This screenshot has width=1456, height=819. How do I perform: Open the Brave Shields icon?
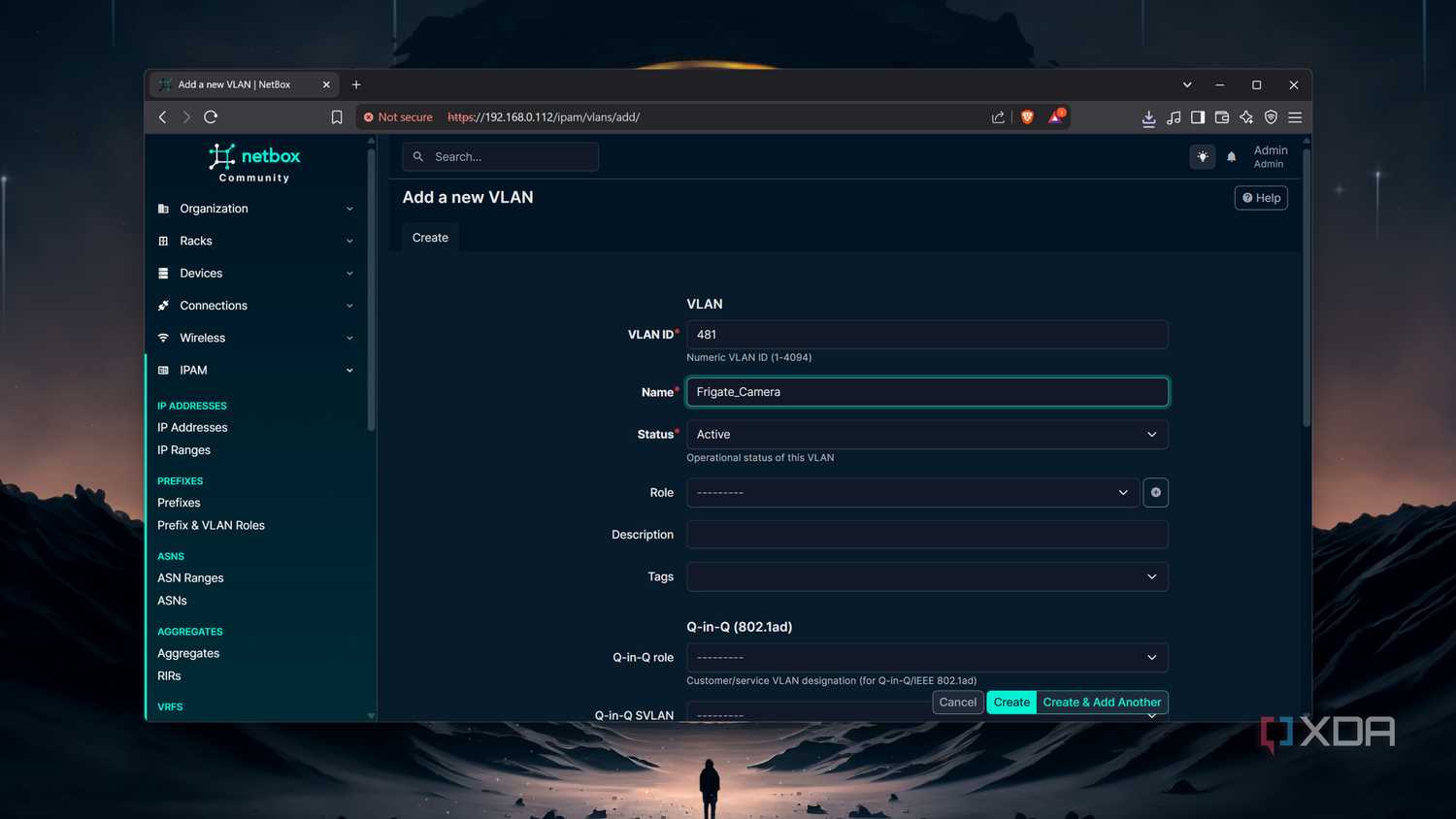pyautogui.click(x=1027, y=117)
